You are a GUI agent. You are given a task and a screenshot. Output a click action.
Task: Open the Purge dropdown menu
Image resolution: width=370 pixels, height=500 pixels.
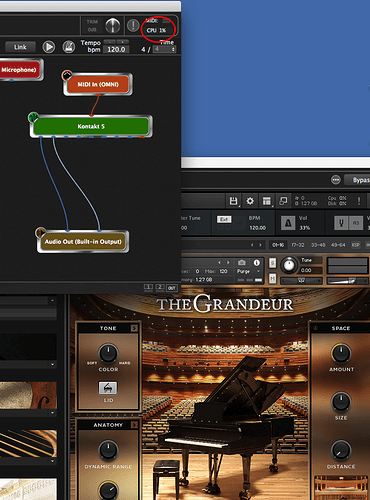click(248, 271)
